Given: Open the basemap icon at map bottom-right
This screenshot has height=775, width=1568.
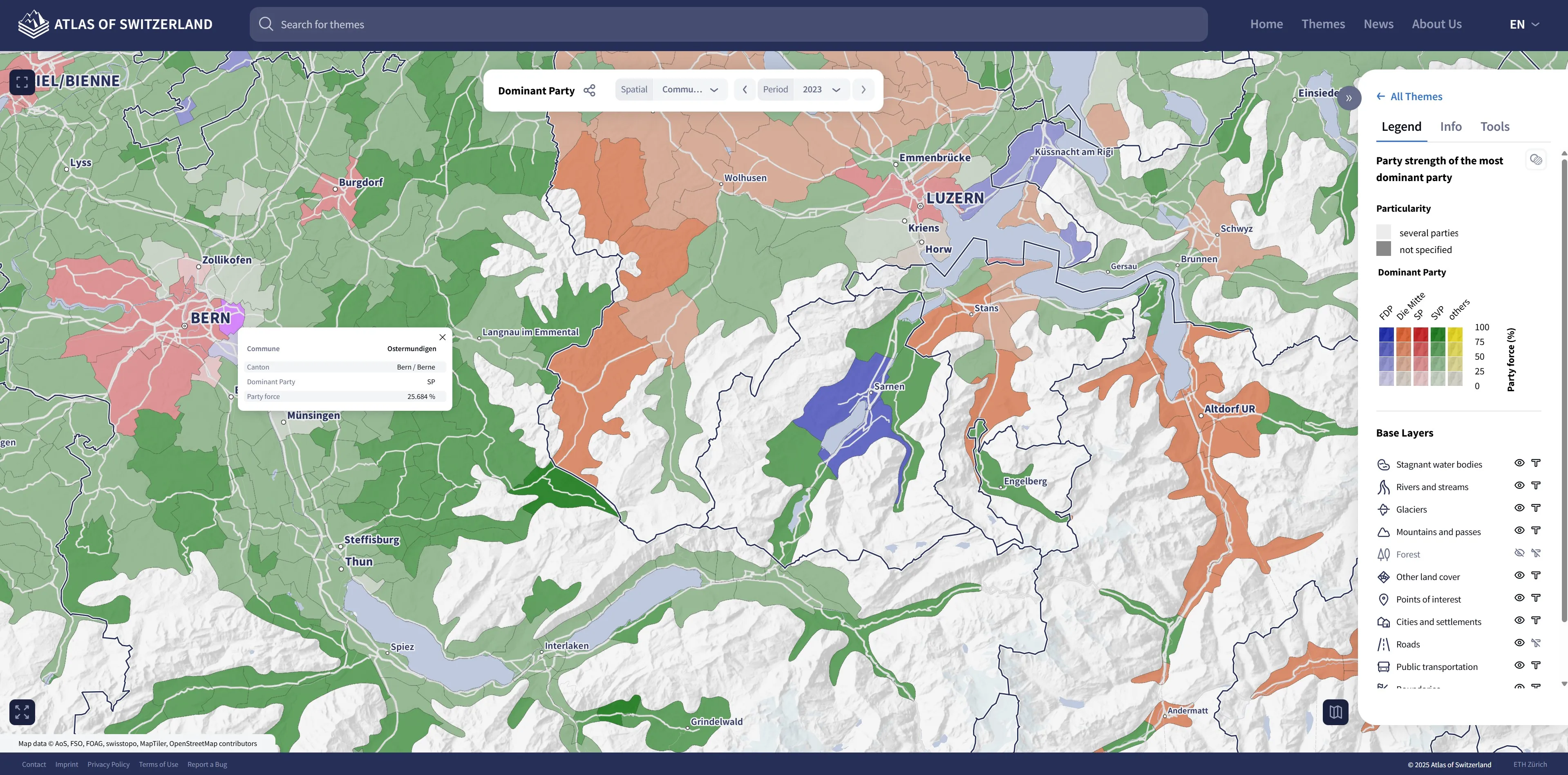Looking at the screenshot, I should tap(1335, 712).
